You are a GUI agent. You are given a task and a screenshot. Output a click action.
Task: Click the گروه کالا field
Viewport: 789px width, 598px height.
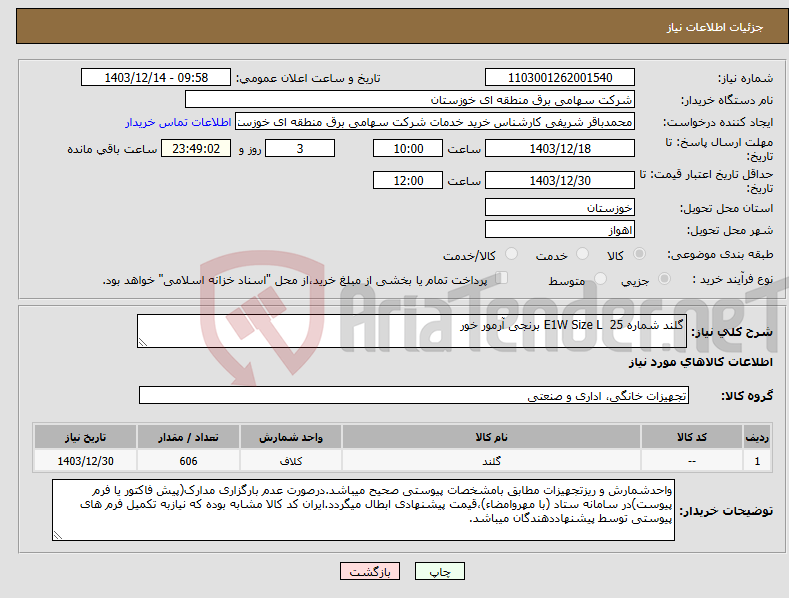click(x=414, y=396)
